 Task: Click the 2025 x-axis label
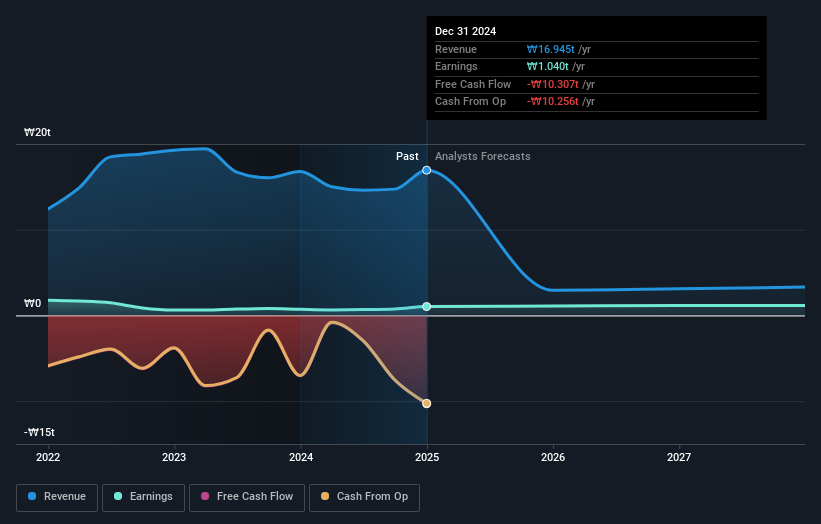click(427, 457)
